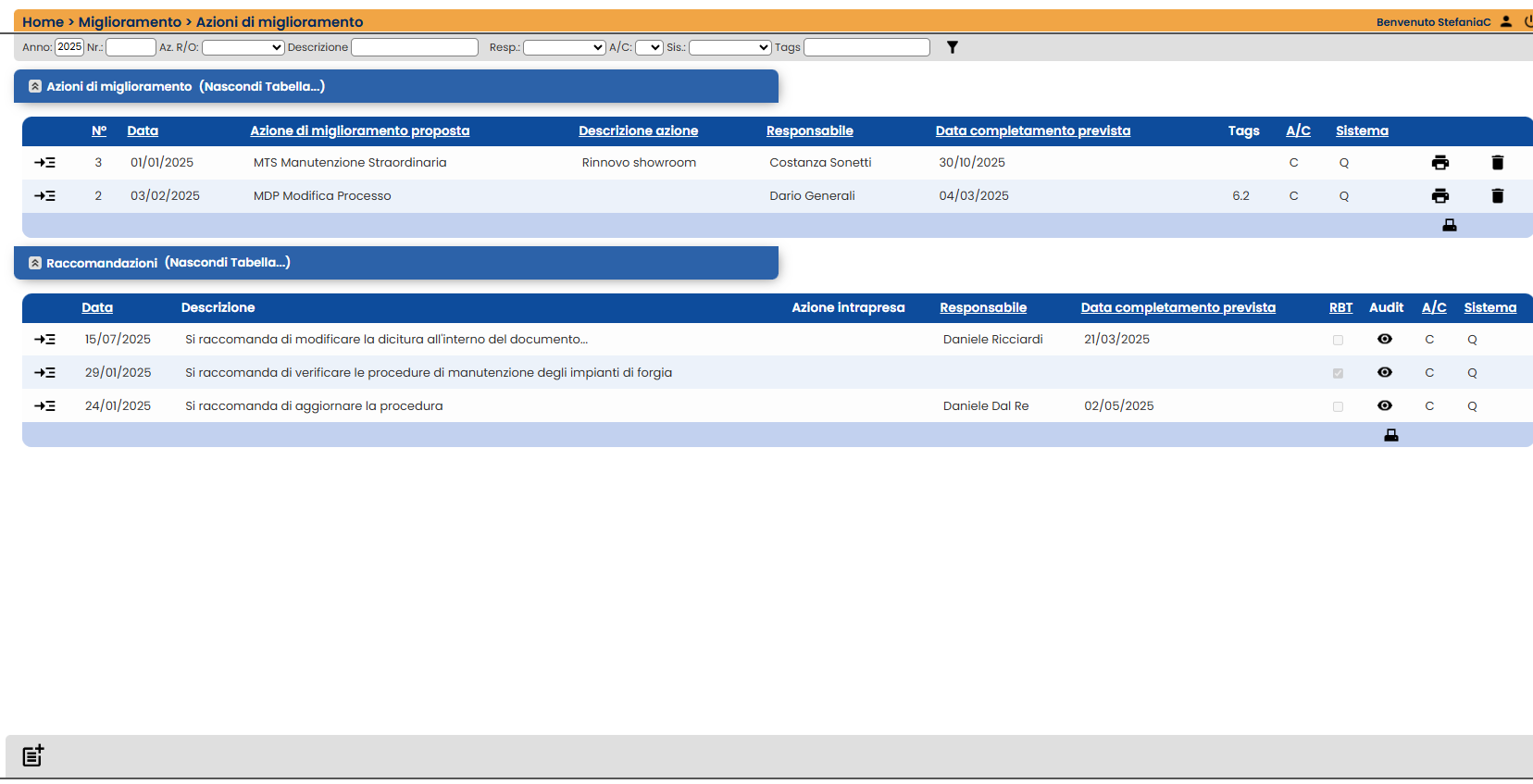Sort Raccomandazioni by RBT column
The width and height of the screenshot is (1533, 784).
click(x=1341, y=307)
